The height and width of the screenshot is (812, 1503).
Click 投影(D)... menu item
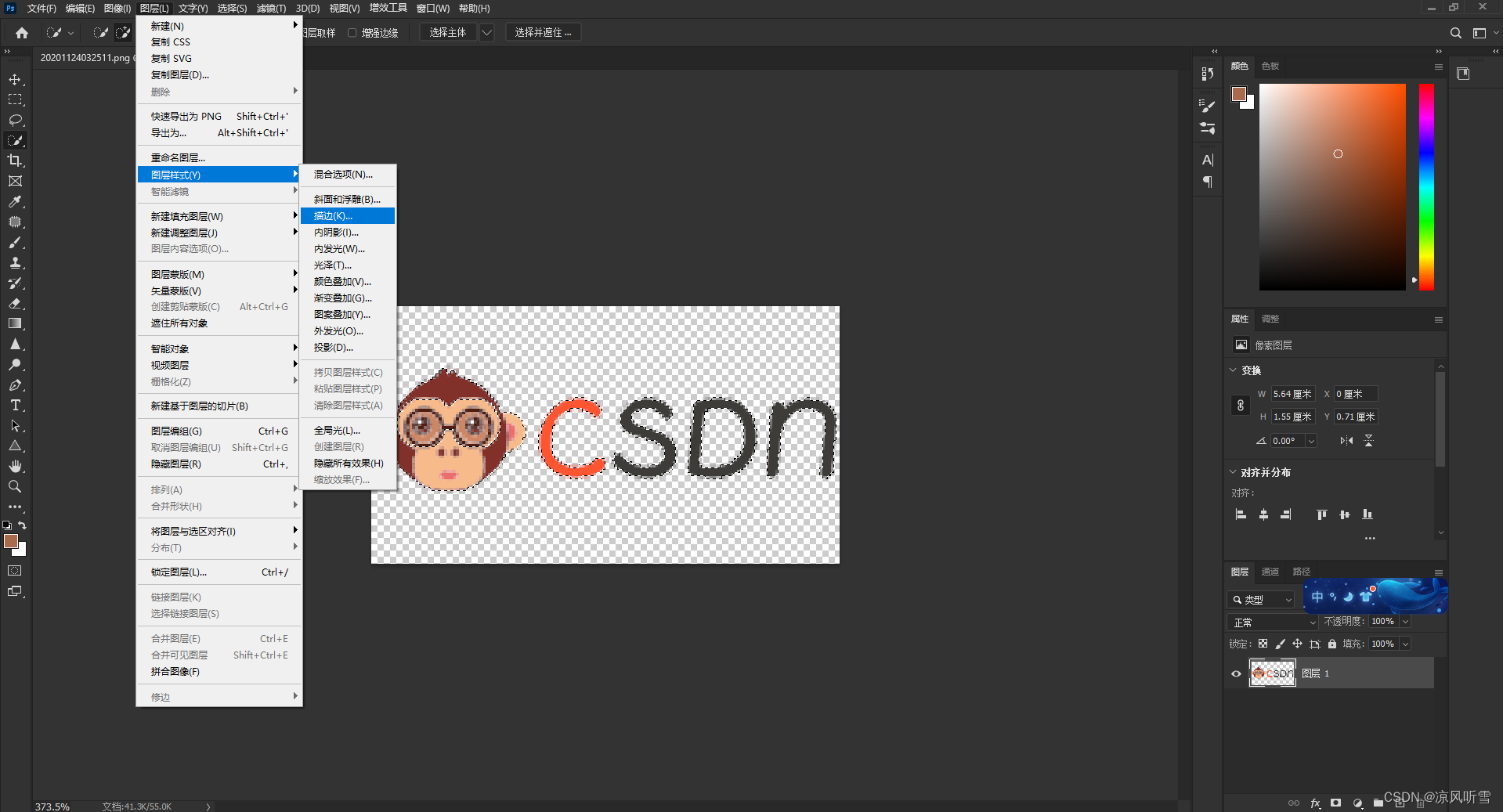tap(348, 348)
